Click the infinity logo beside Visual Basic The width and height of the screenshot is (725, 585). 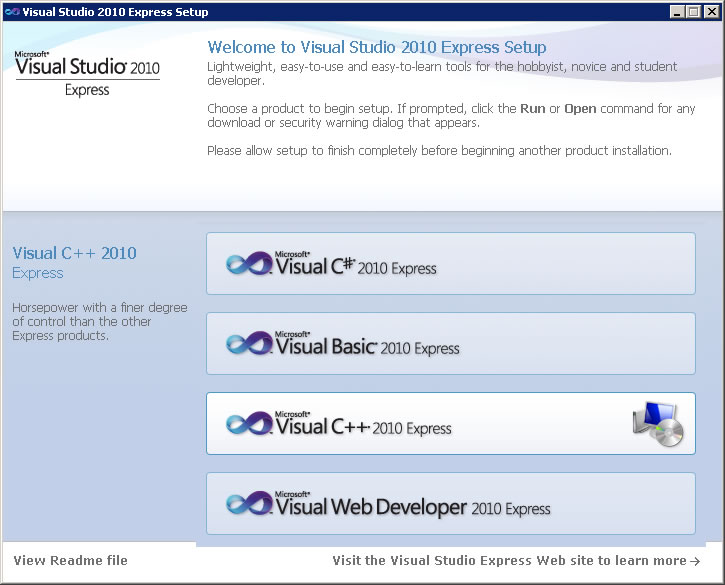[249, 344]
